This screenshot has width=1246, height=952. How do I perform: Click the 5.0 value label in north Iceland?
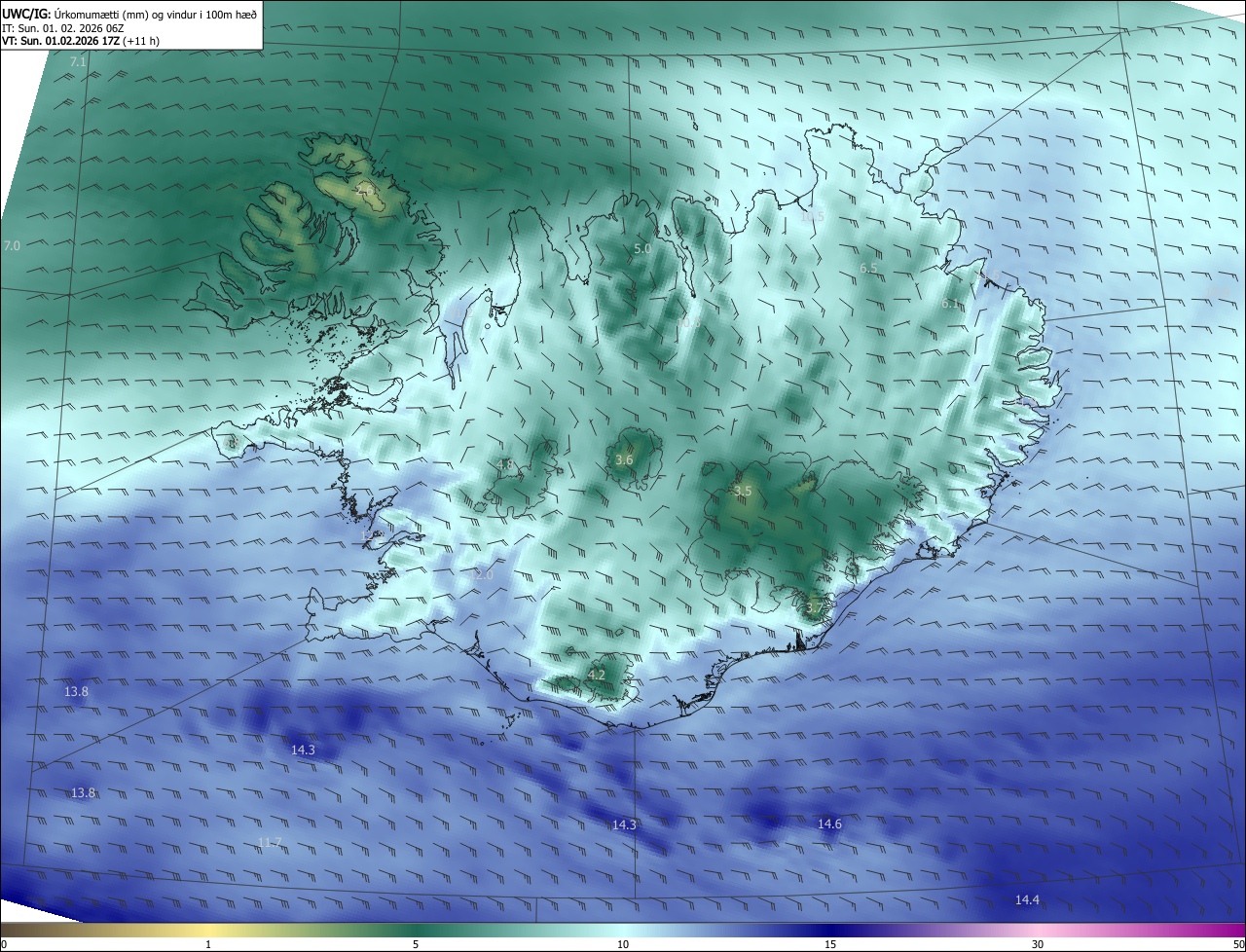642,249
